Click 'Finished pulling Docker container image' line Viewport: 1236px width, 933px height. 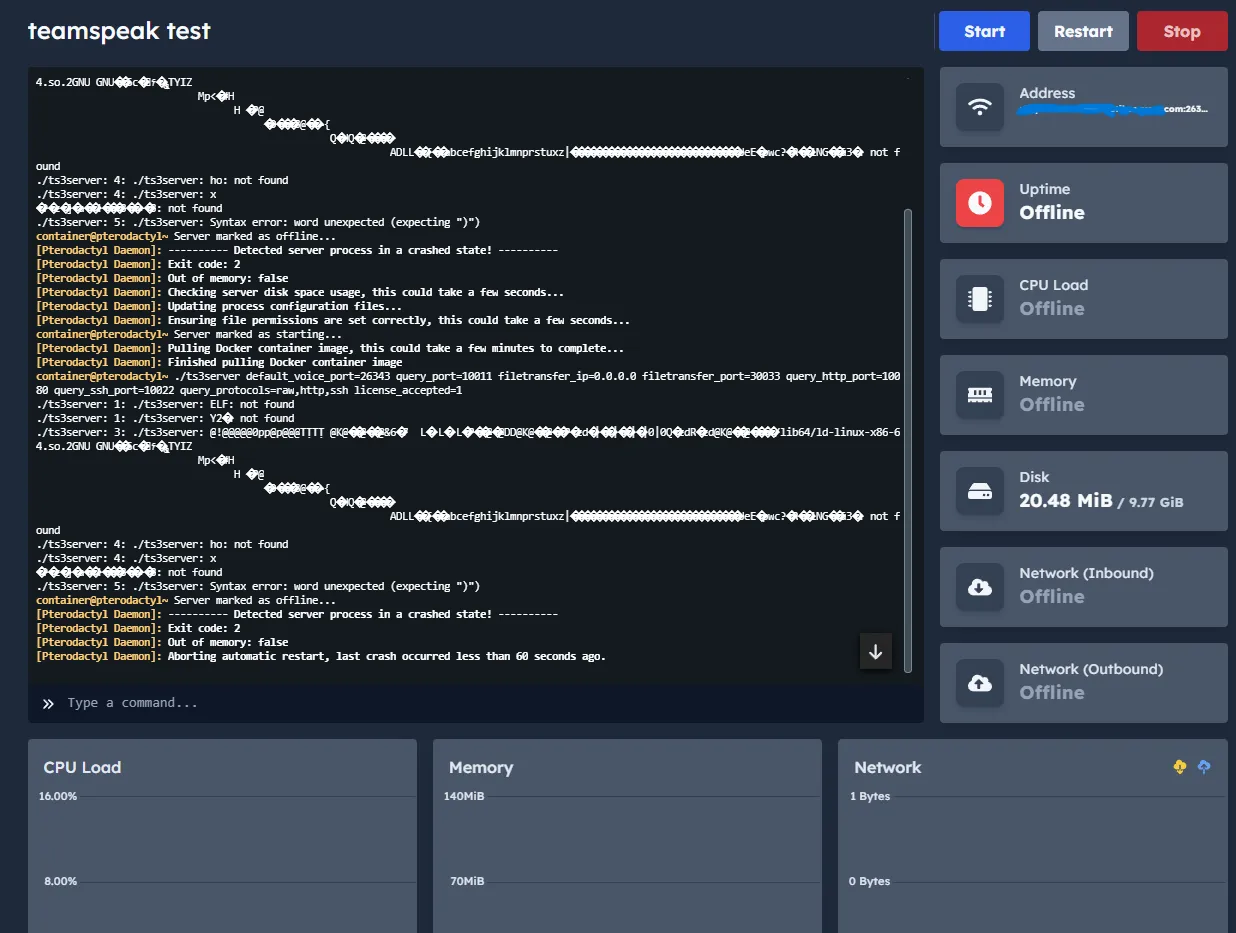[x=219, y=362]
